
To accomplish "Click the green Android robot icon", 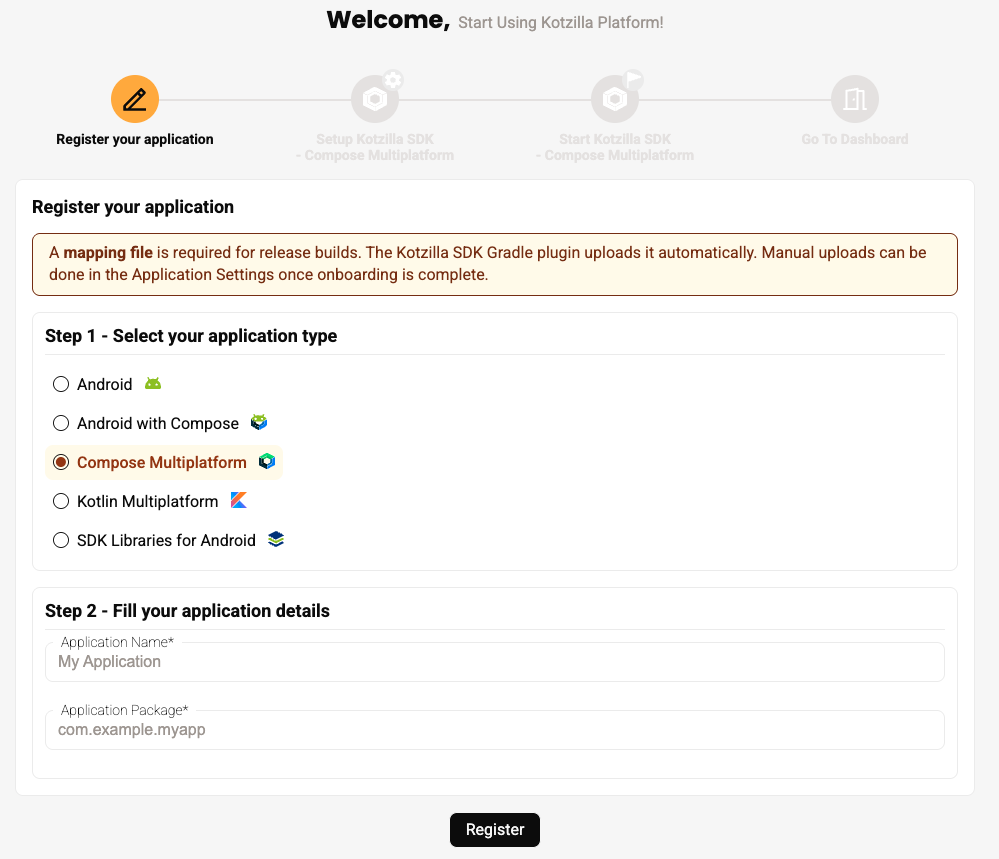I will (153, 384).
